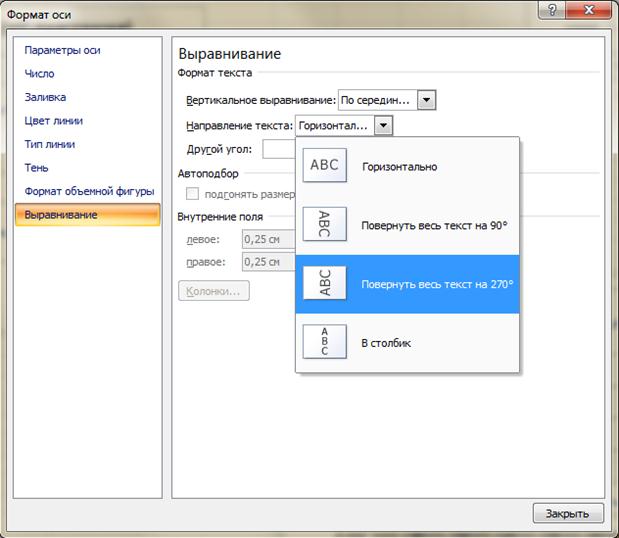Click the Другой угол label
This screenshot has width=619, height=538.
[219, 149]
